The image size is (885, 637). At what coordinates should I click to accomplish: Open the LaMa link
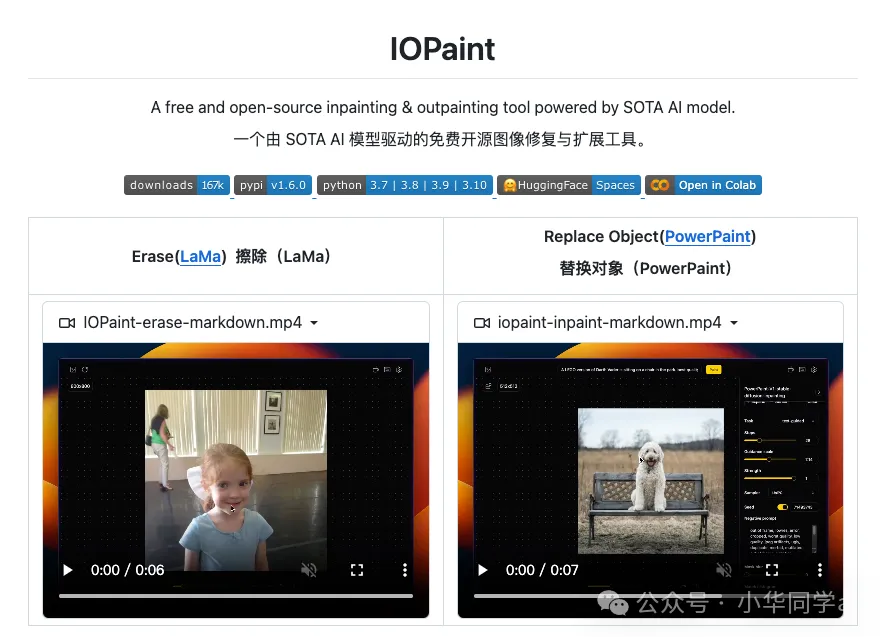[x=200, y=256]
